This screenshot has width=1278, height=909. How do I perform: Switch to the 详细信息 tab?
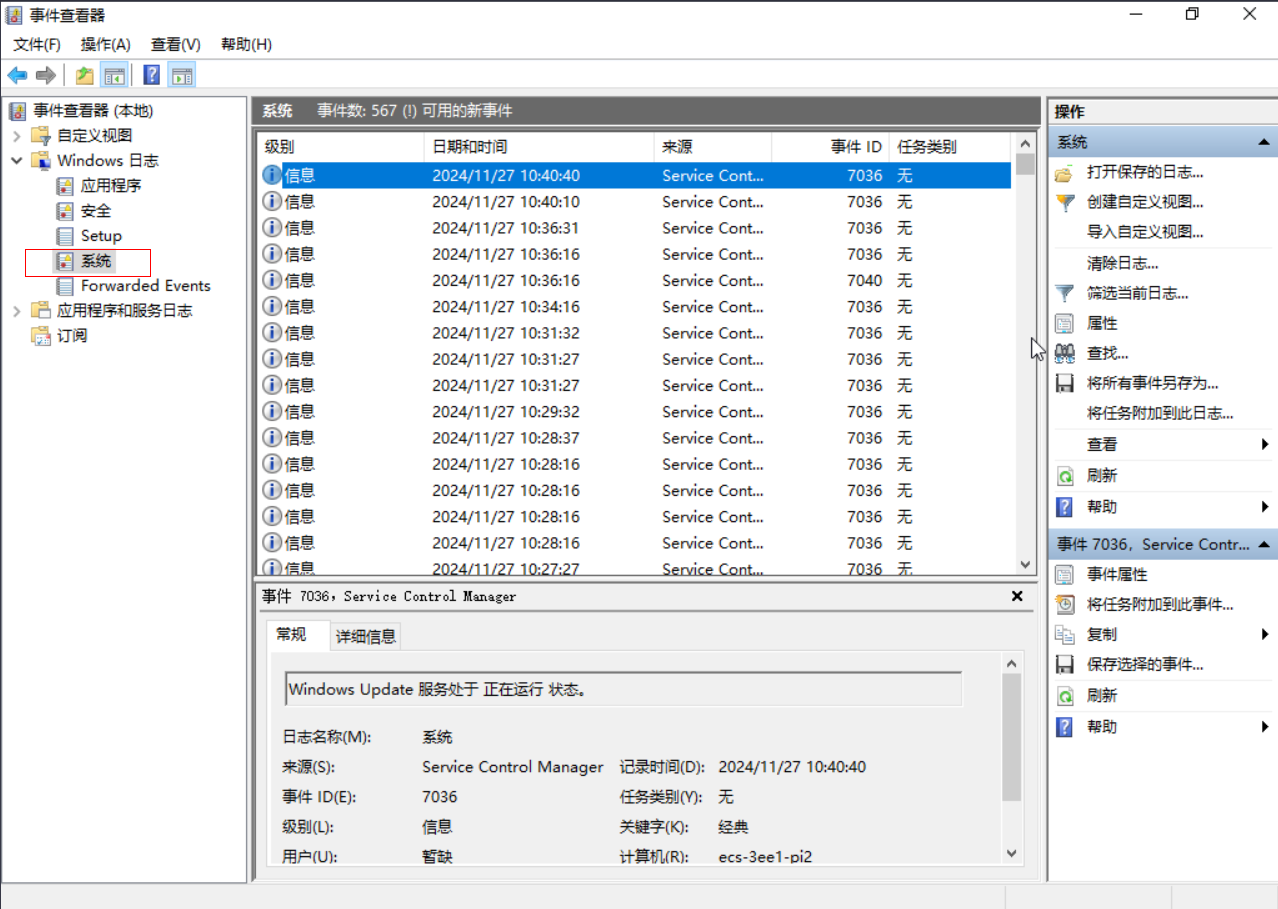coord(366,636)
